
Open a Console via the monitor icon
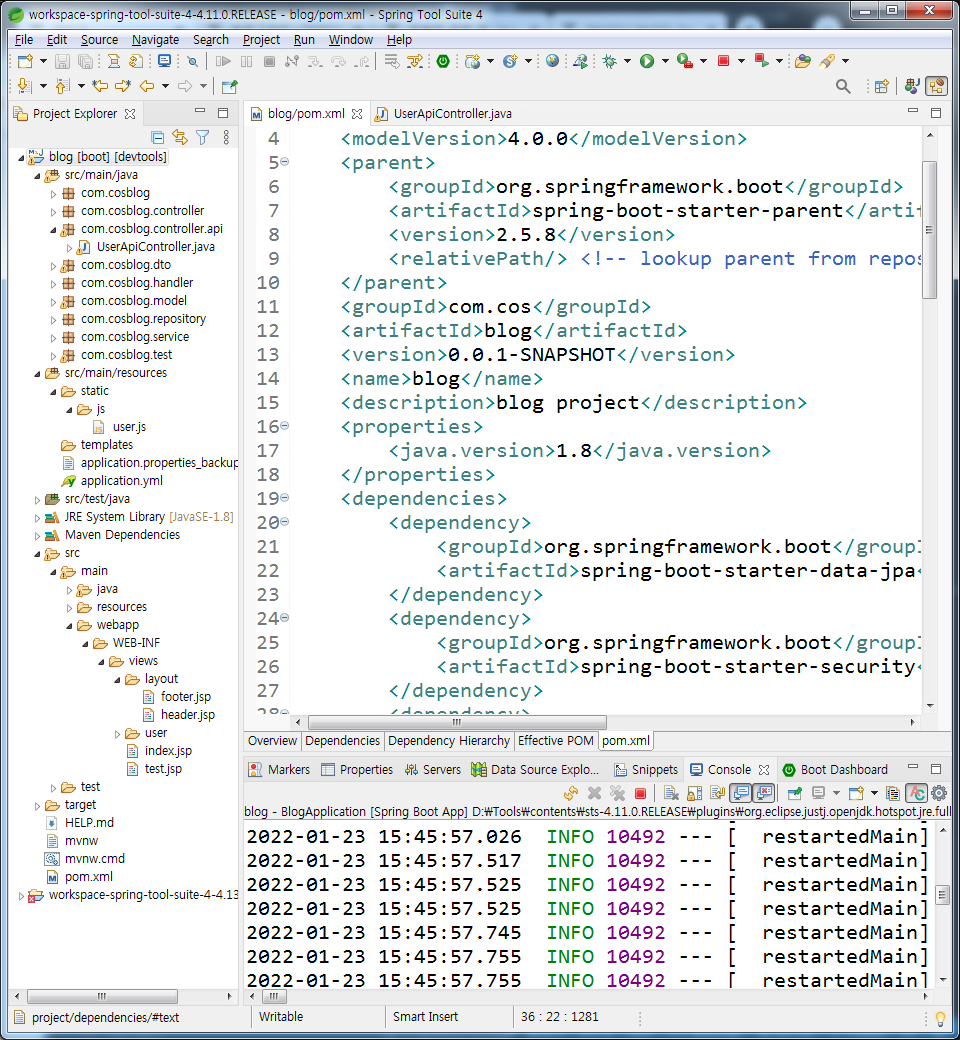click(165, 62)
